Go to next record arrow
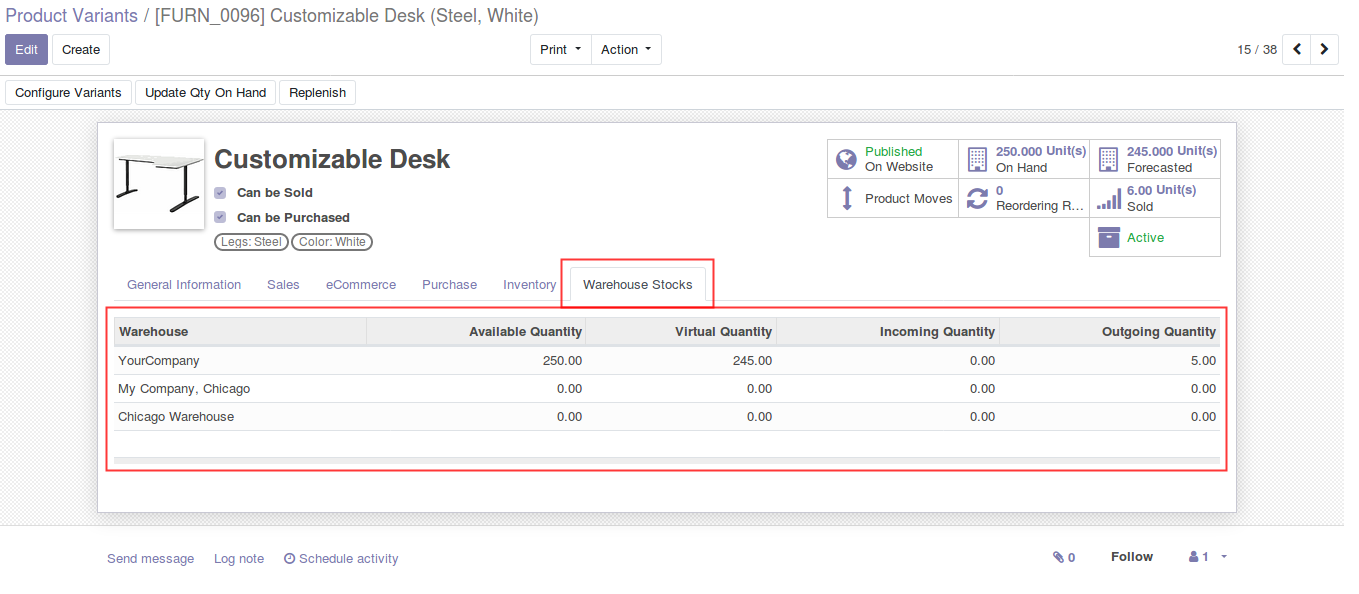Image resolution: width=1359 pixels, height=594 pixels. click(x=1325, y=49)
